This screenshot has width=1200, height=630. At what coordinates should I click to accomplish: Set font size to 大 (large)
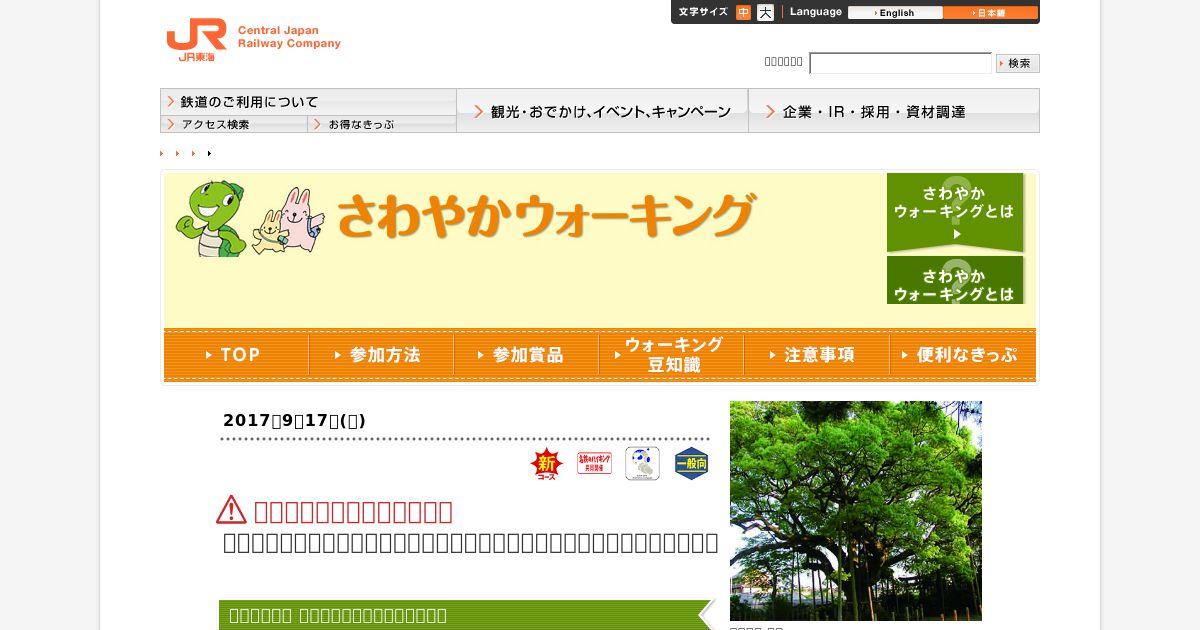click(765, 13)
